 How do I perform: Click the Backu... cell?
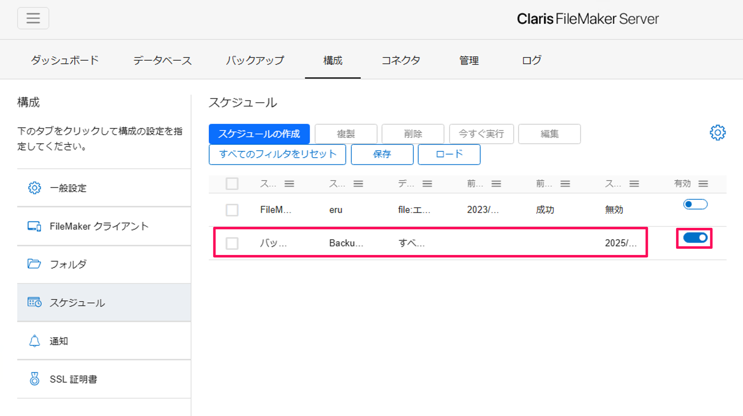(346, 243)
